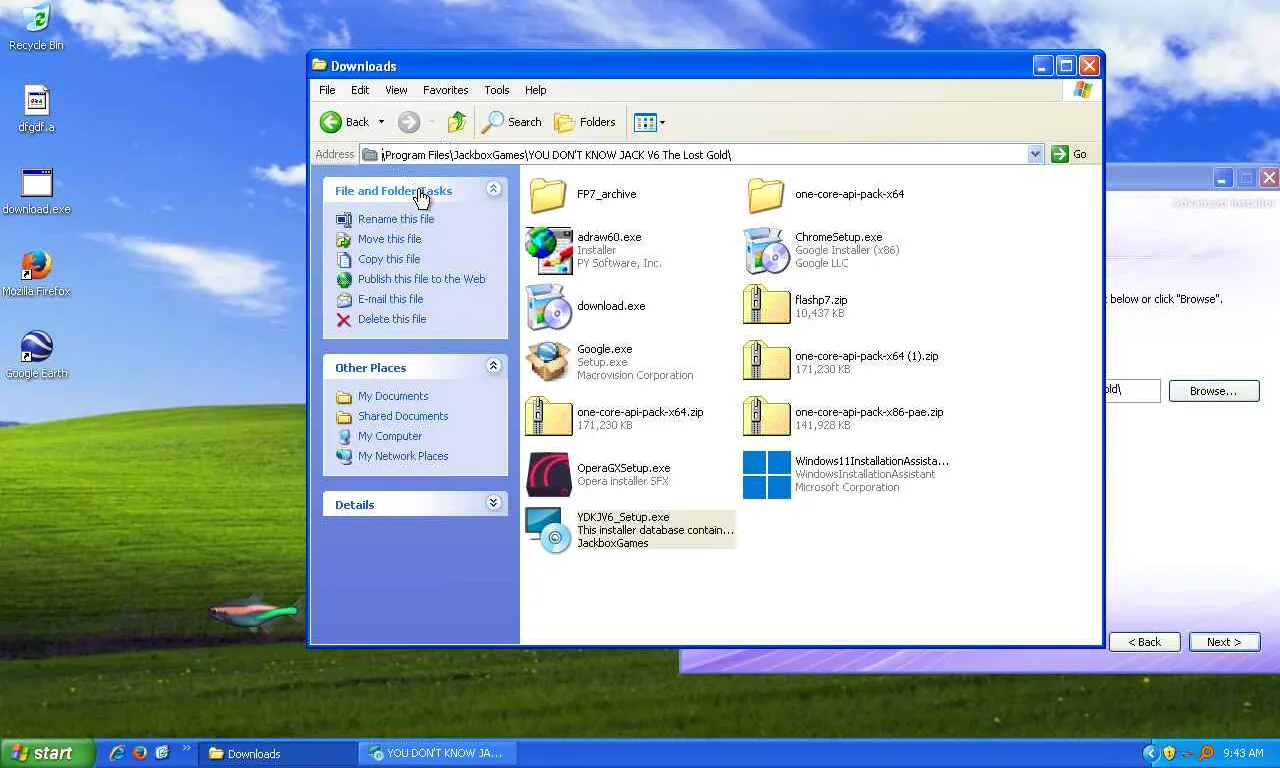Open the View menu
This screenshot has width=1280, height=768.
tap(396, 90)
